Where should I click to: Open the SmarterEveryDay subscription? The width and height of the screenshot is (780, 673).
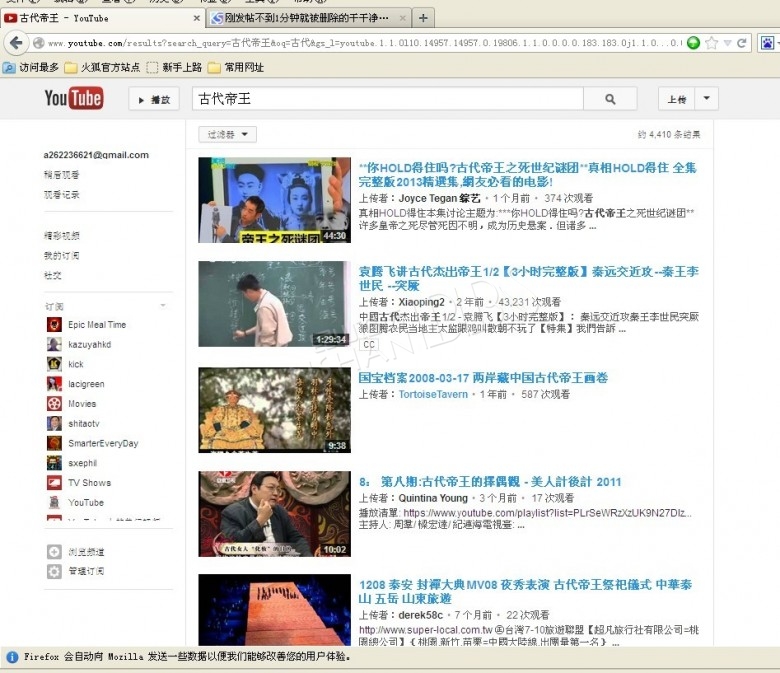point(103,443)
